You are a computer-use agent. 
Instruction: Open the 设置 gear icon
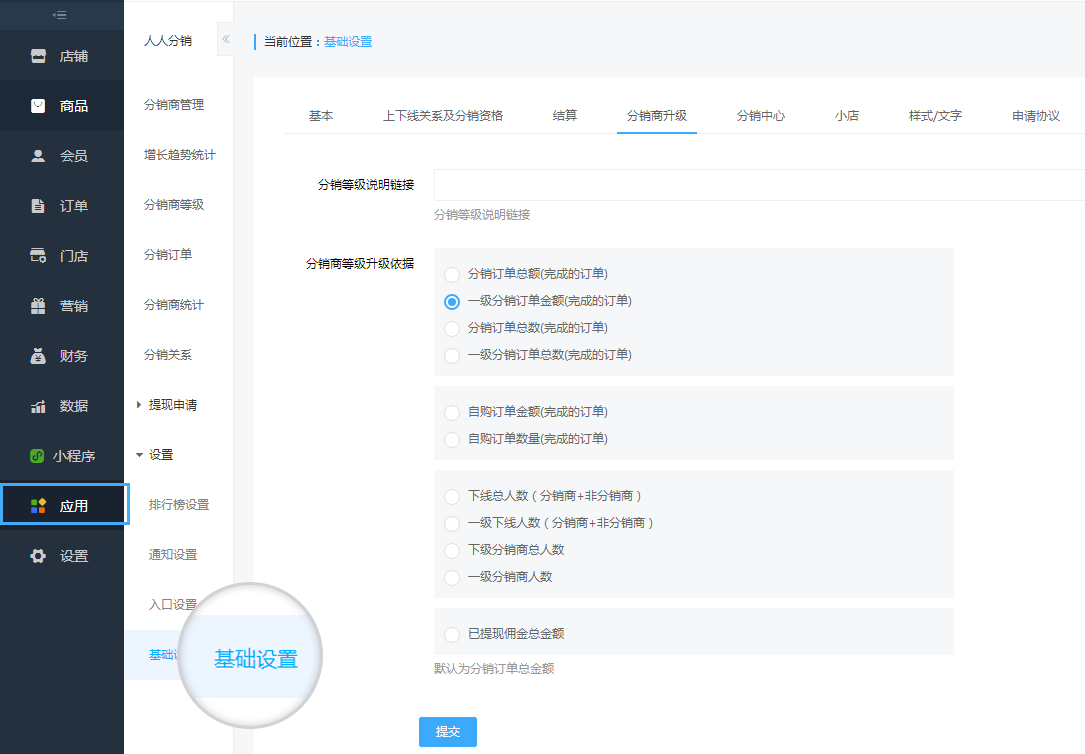click(x=38, y=555)
